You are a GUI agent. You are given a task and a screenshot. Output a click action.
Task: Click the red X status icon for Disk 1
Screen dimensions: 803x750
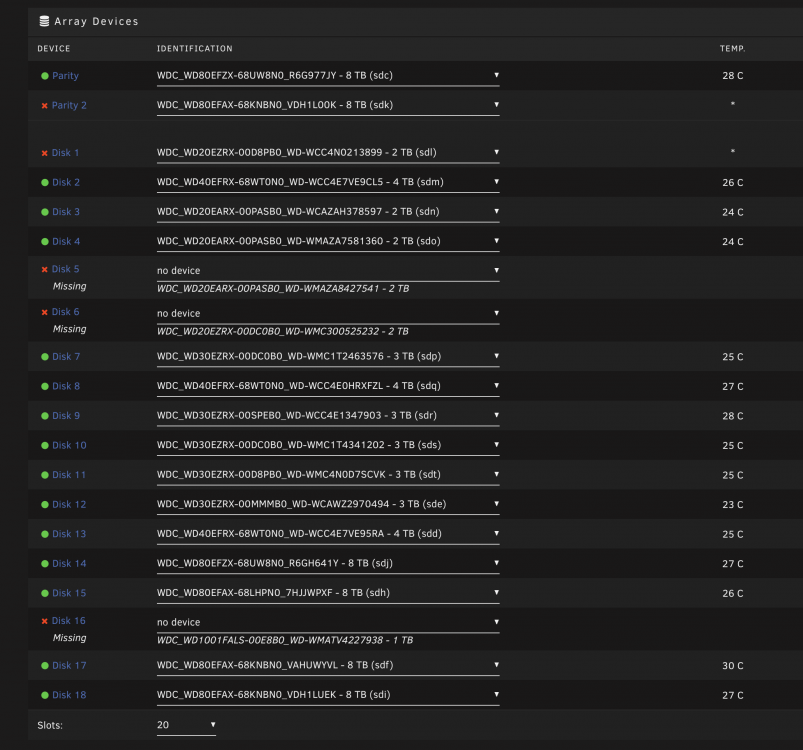tap(45, 153)
